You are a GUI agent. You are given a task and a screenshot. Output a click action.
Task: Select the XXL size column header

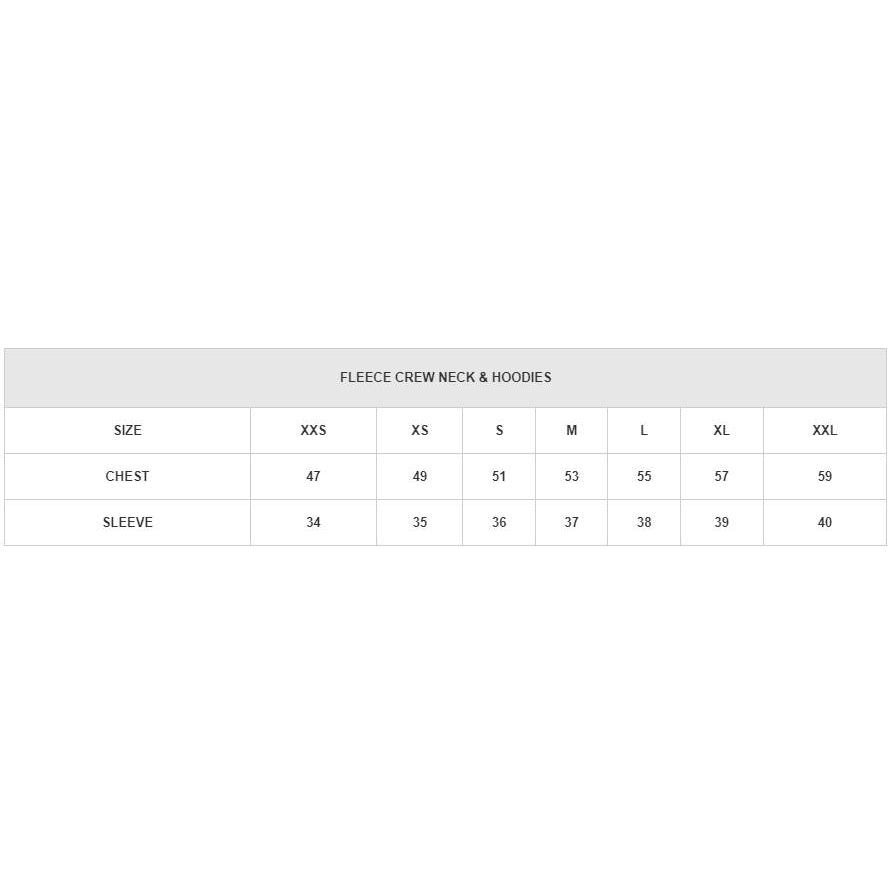824,431
